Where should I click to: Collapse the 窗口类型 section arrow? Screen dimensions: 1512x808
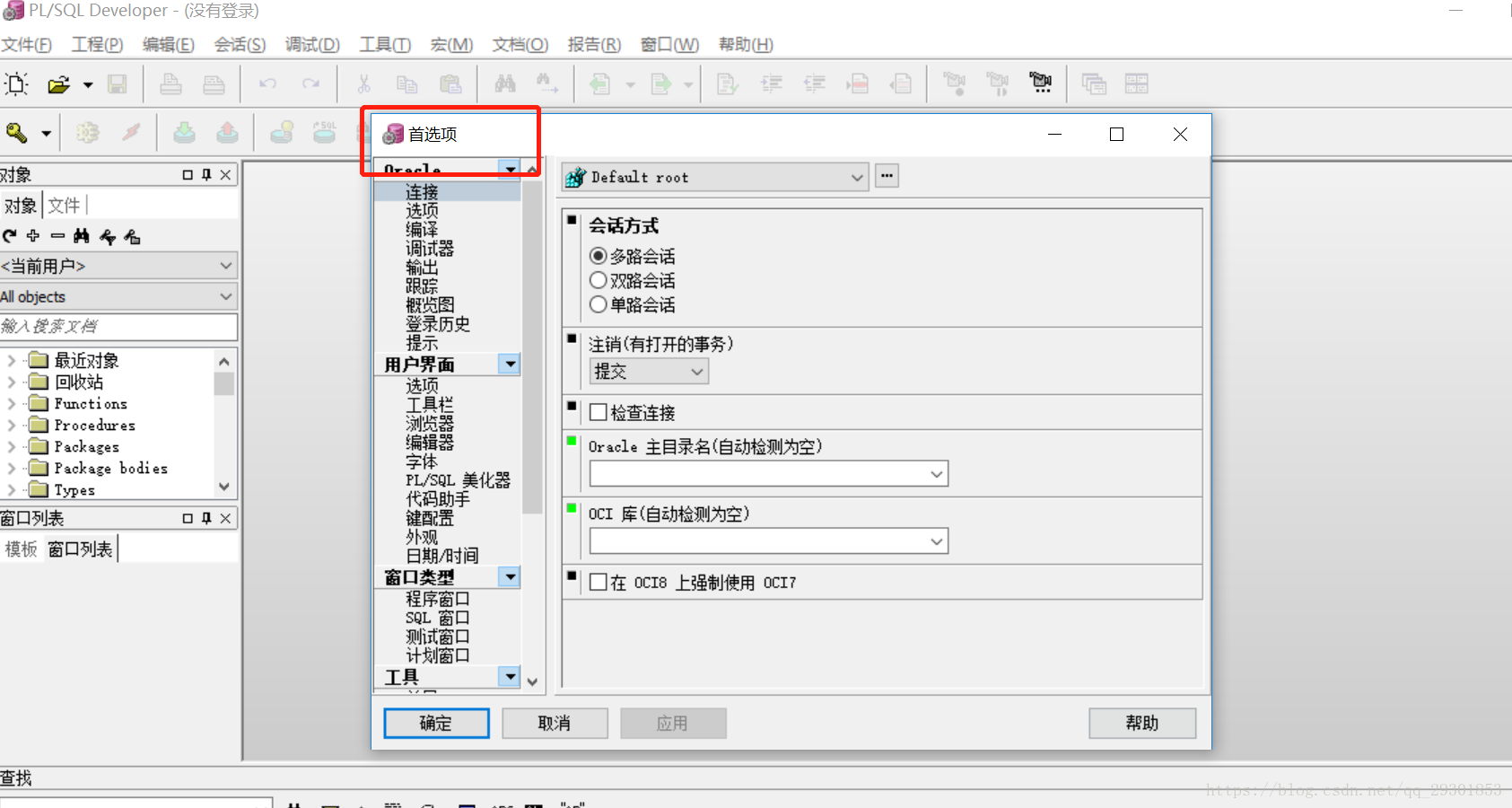coord(511,576)
